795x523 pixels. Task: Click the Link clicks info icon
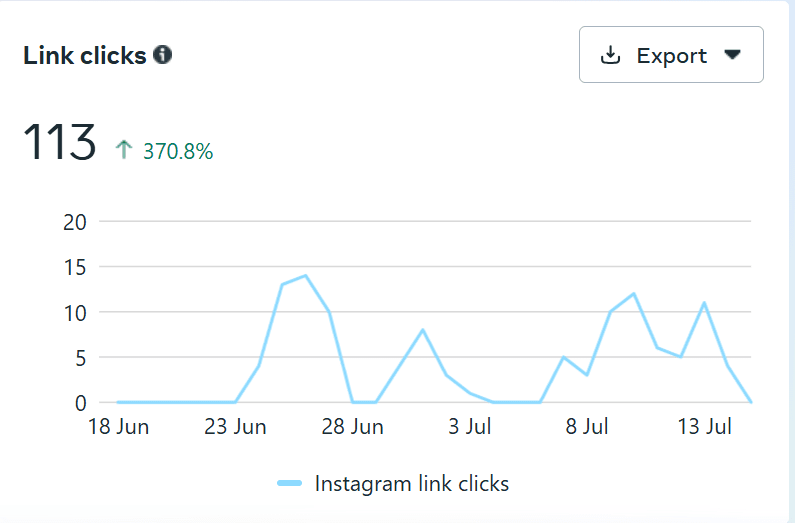[x=162, y=55]
